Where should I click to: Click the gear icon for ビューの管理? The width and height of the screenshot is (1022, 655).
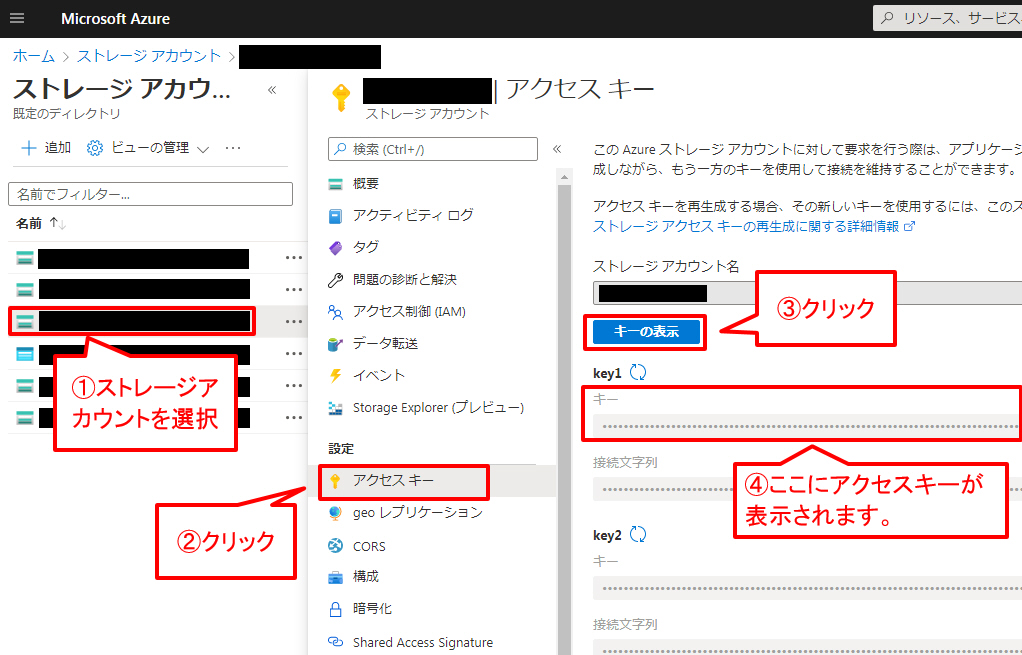pyautogui.click(x=95, y=149)
